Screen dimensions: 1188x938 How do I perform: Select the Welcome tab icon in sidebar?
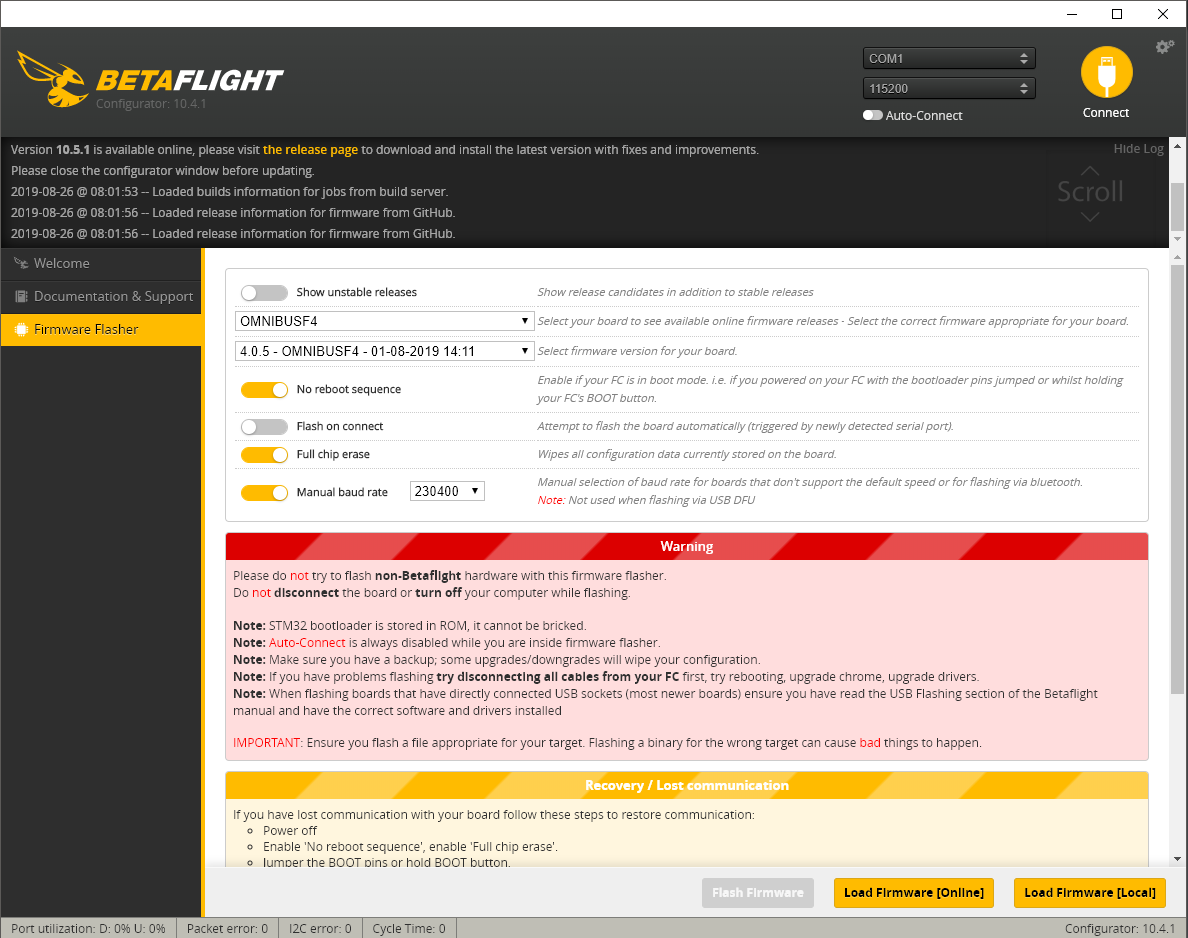(21, 263)
